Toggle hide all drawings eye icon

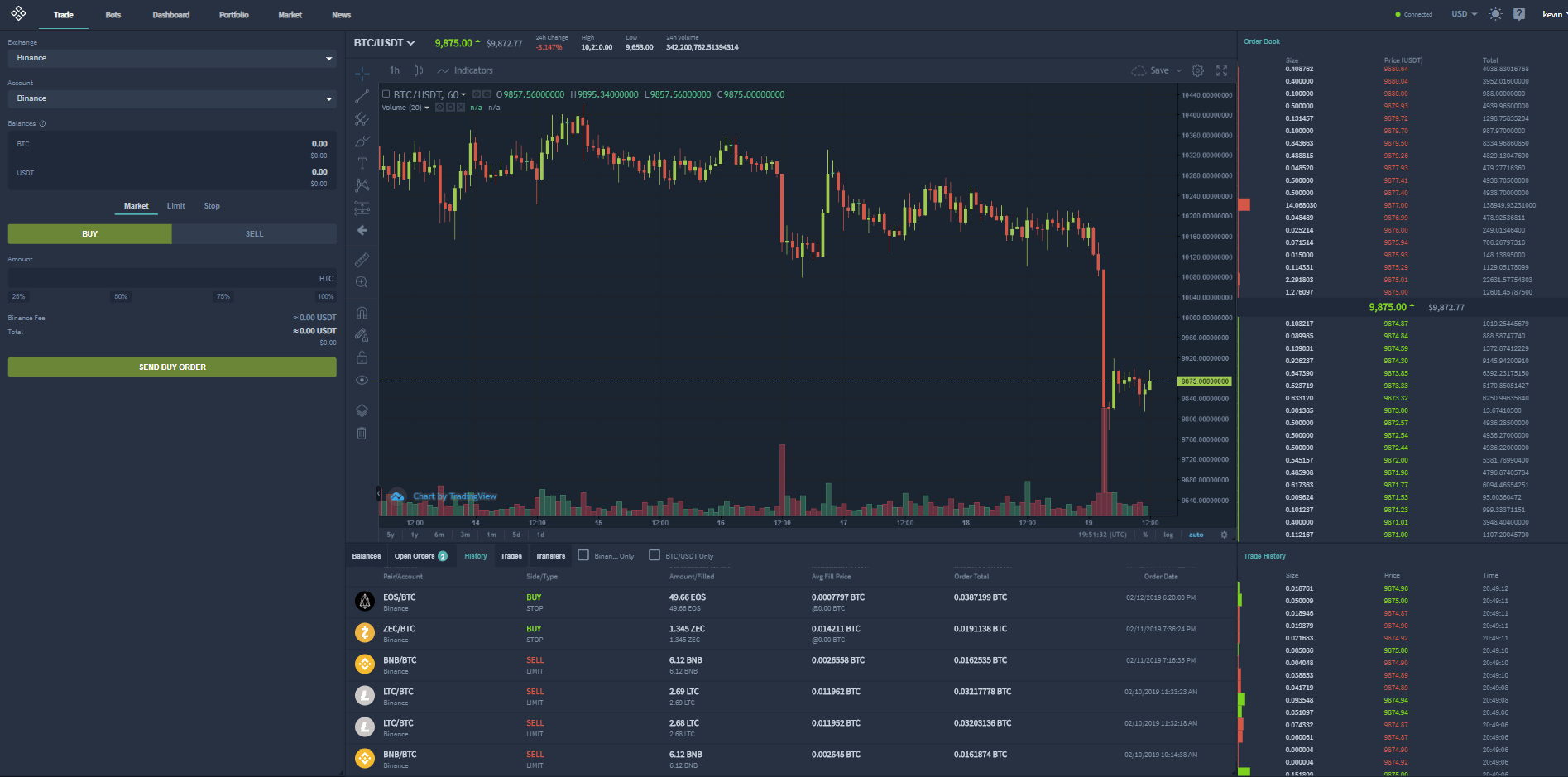(x=362, y=380)
